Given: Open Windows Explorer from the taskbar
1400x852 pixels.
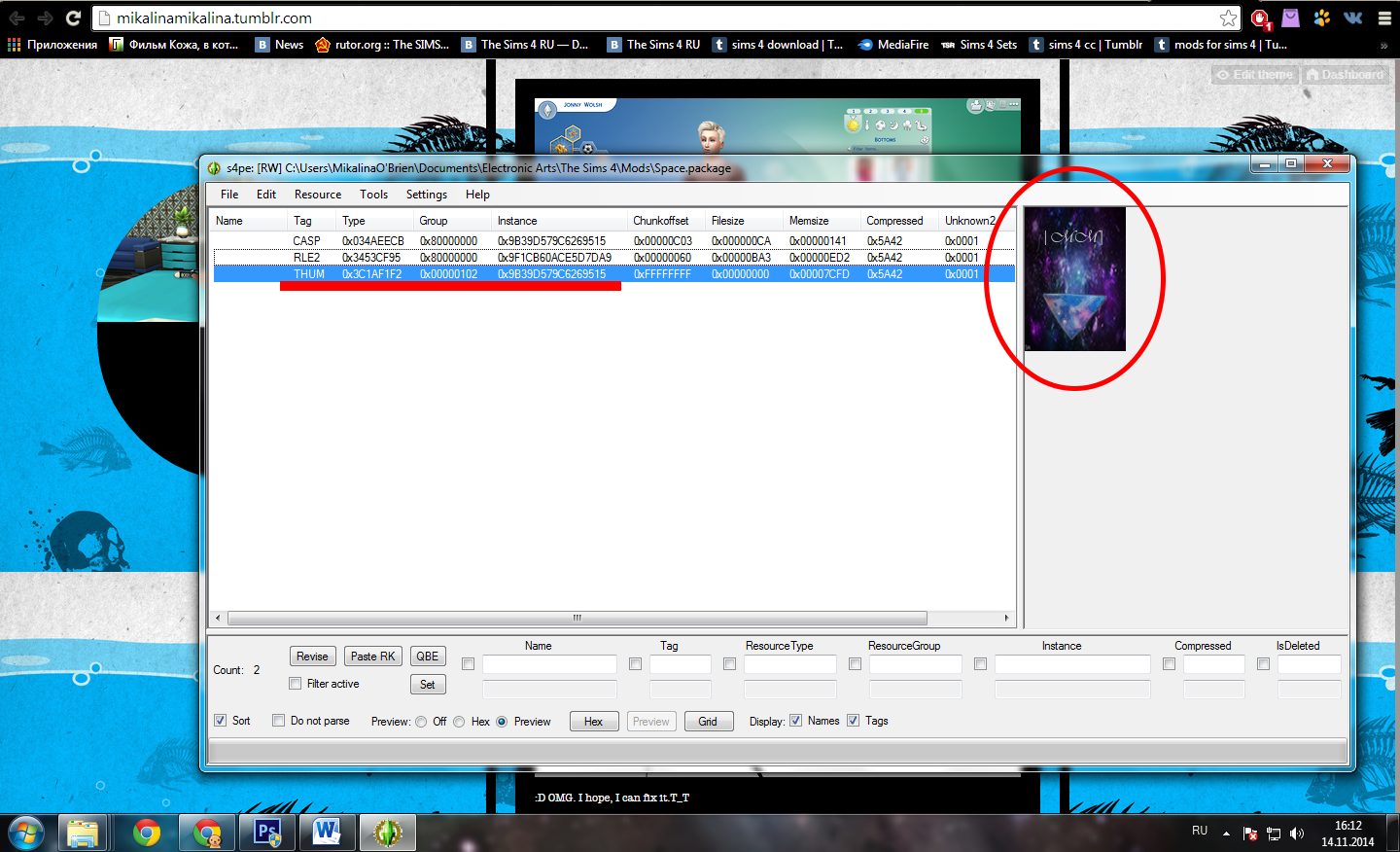Looking at the screenshot, I should [83, 833].
